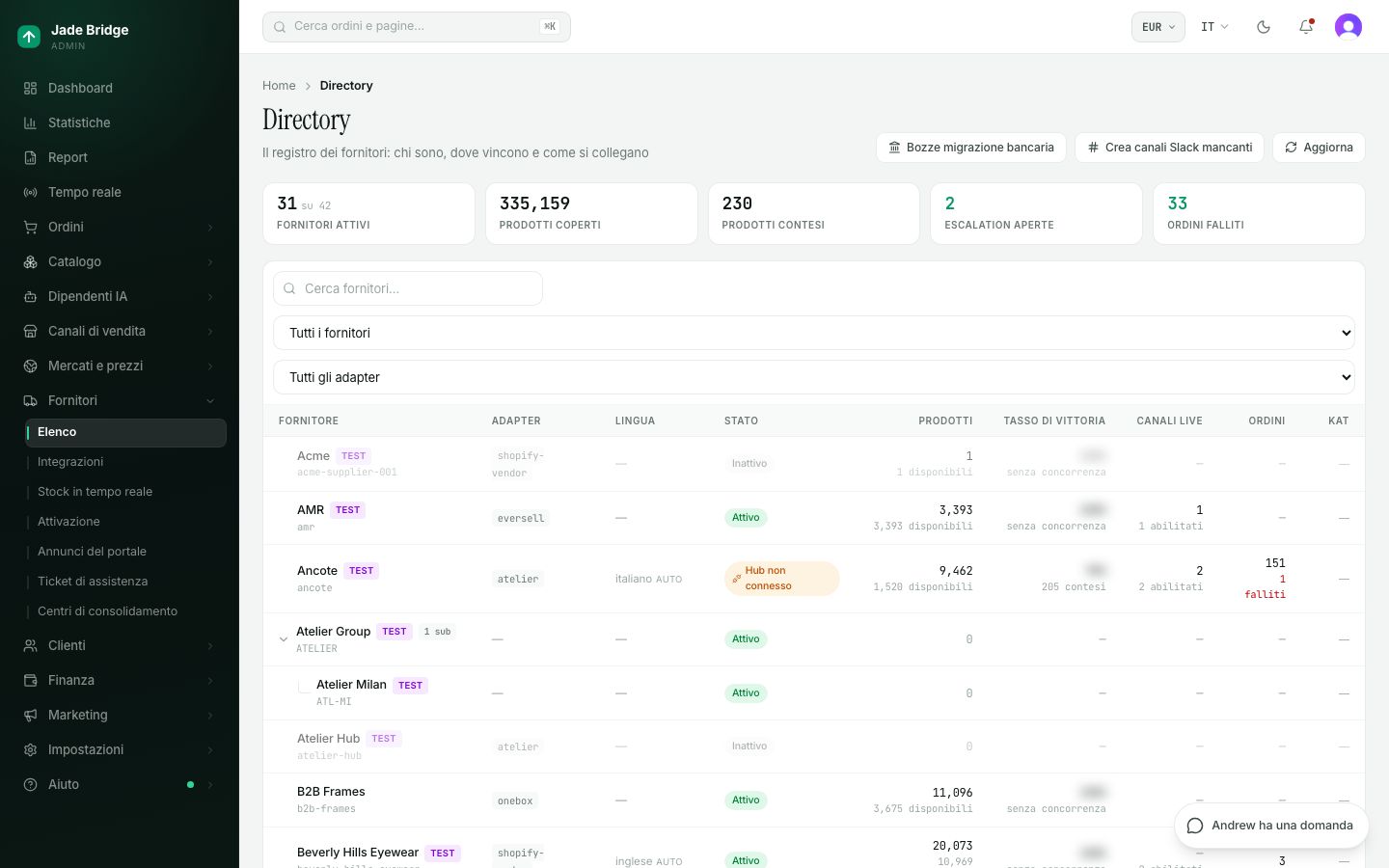
Task: Open Centri di consolidamento item
Action: tap(126, 611)
